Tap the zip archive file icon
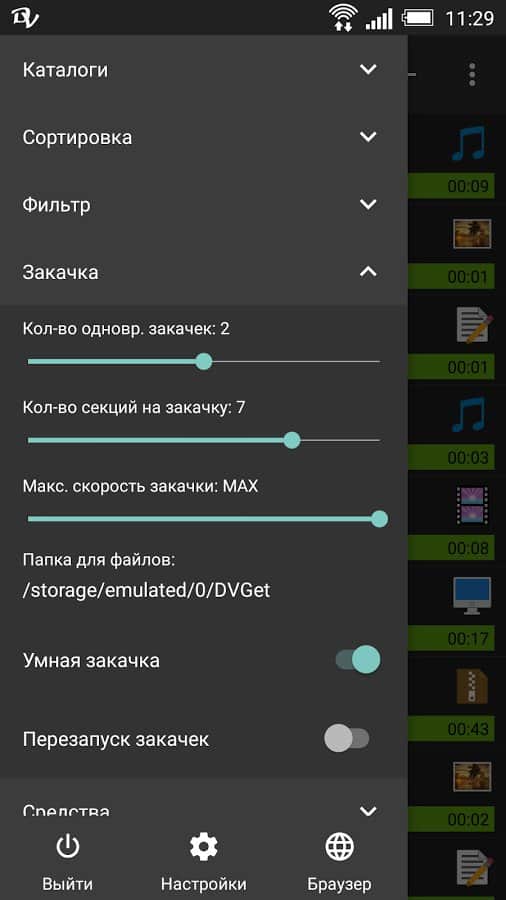This screenshot has height=900, width=506. [472, 686]
